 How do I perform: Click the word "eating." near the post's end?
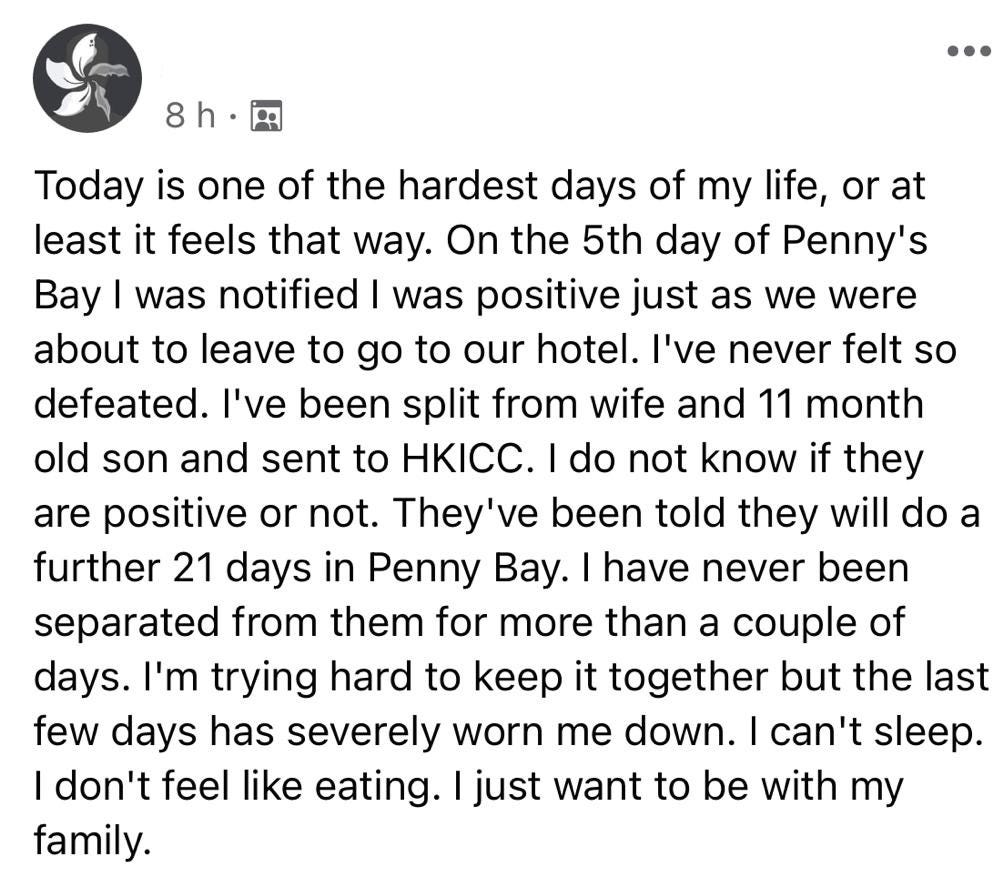pos(377,785)
